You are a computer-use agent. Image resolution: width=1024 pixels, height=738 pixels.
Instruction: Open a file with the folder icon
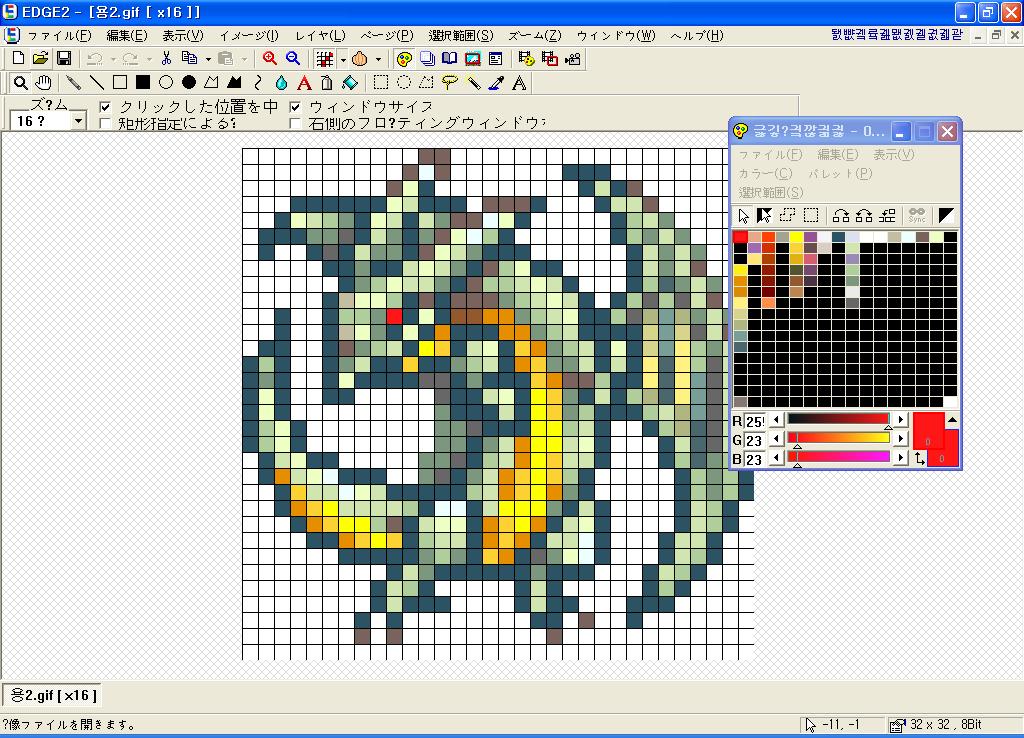[x=40, y=59]
